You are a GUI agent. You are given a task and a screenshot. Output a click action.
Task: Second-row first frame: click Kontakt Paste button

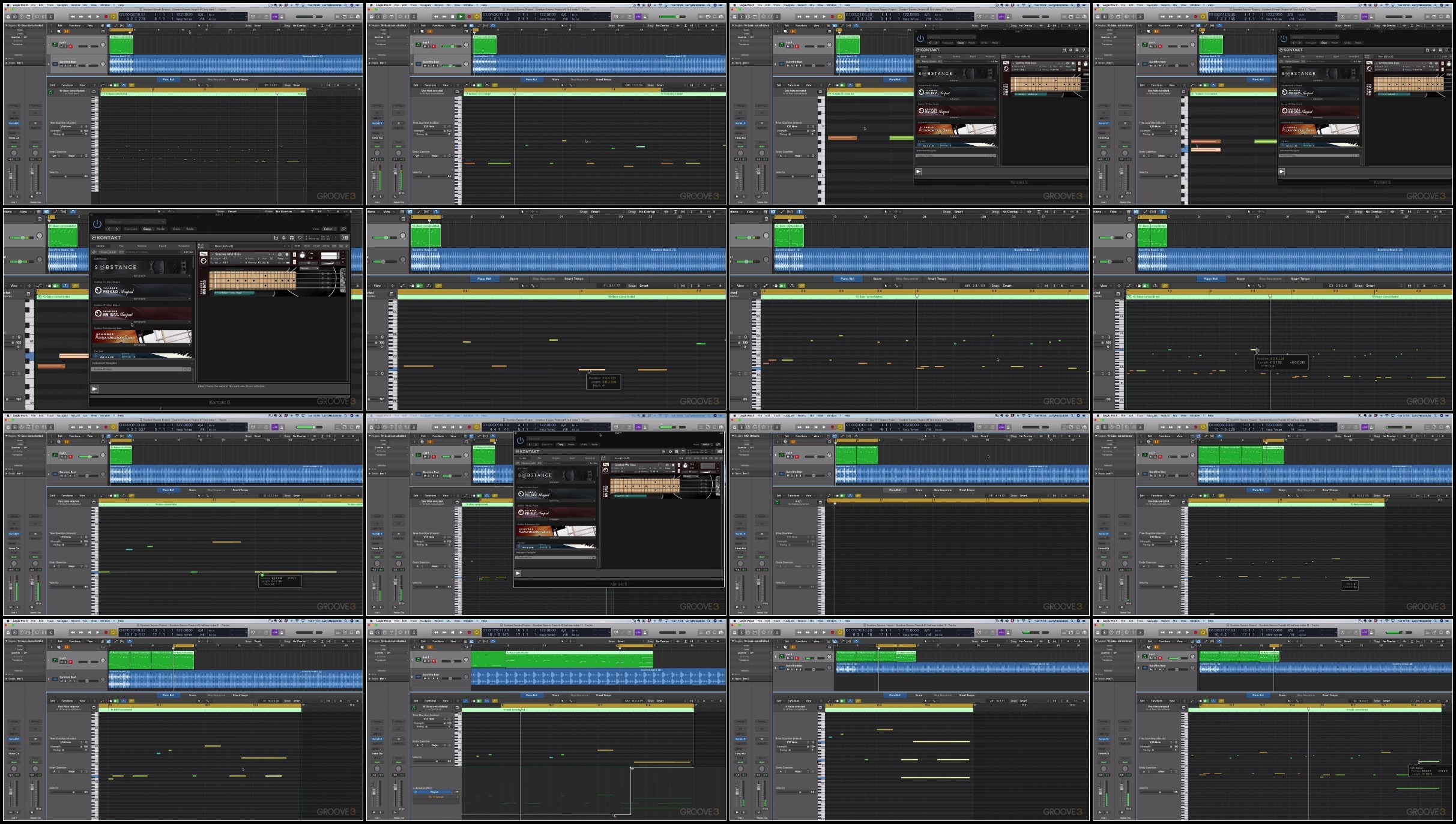coord(161,229)
